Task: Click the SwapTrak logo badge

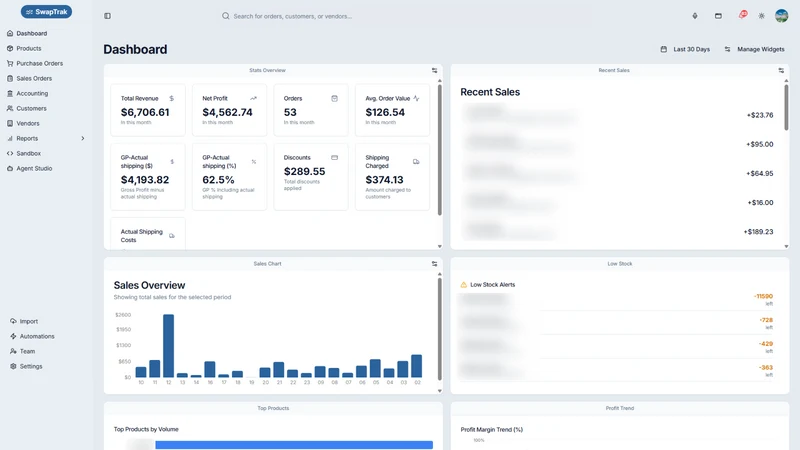Action: tap(46, 12)
